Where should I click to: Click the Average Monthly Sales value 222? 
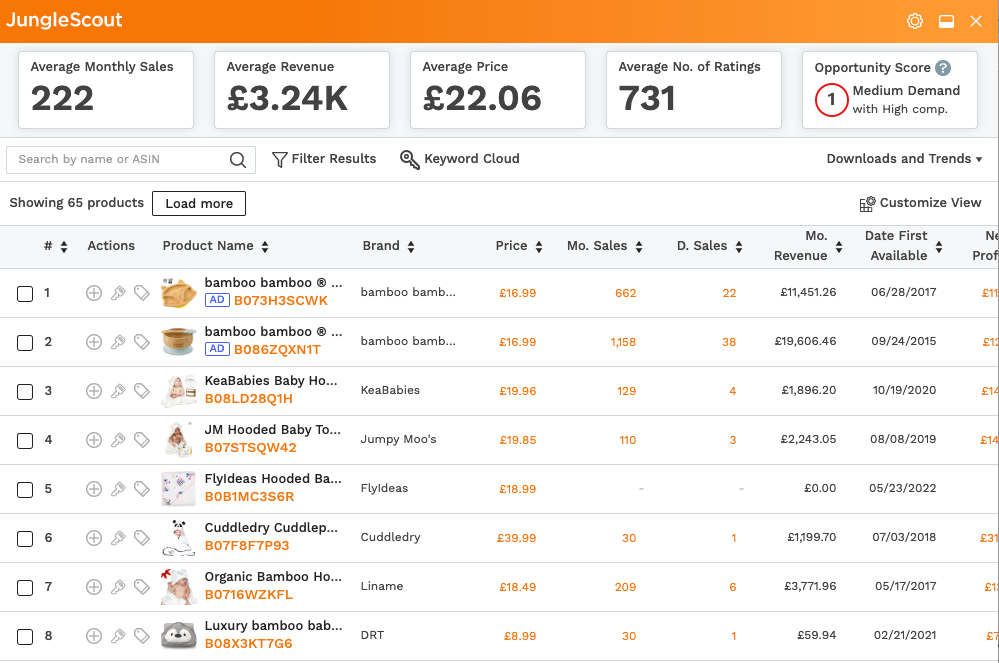tap(62, 98)
